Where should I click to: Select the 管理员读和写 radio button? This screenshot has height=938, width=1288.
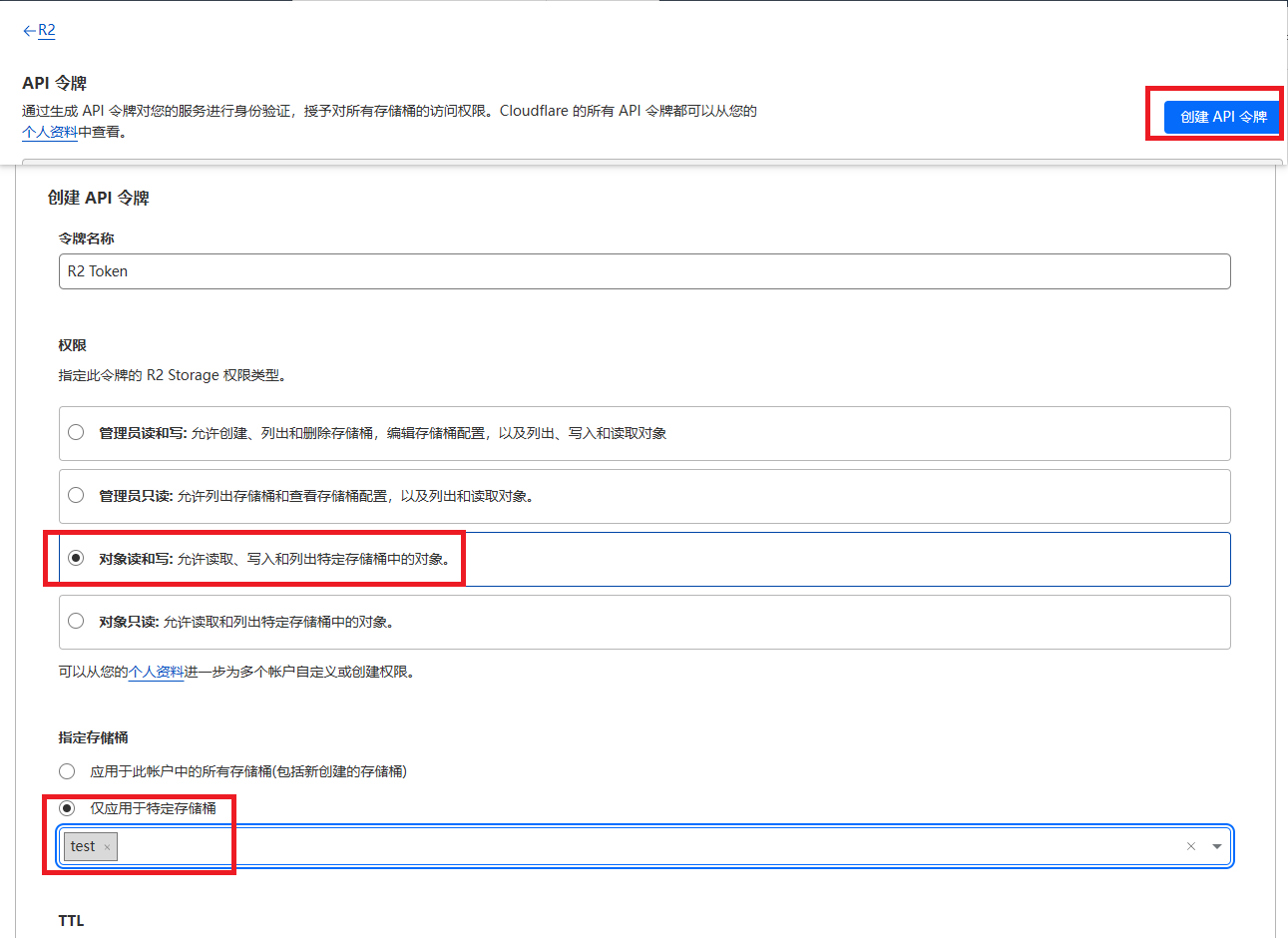(x=76, y=432)
